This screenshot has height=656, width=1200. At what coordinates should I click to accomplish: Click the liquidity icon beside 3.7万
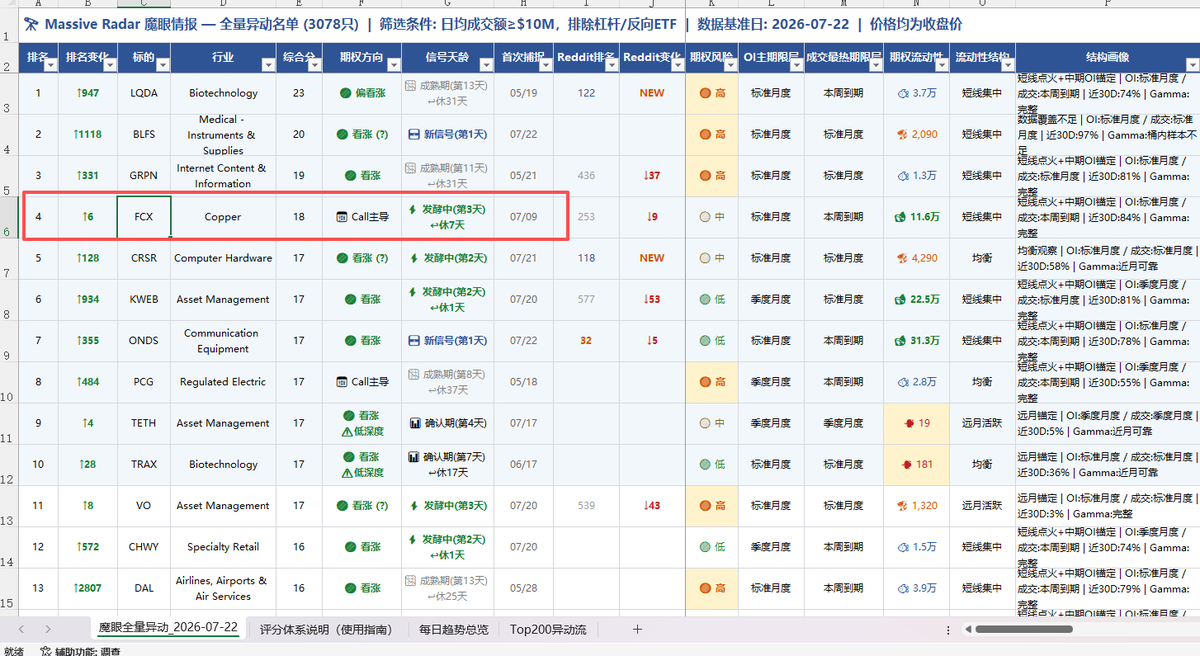(903, 93)
